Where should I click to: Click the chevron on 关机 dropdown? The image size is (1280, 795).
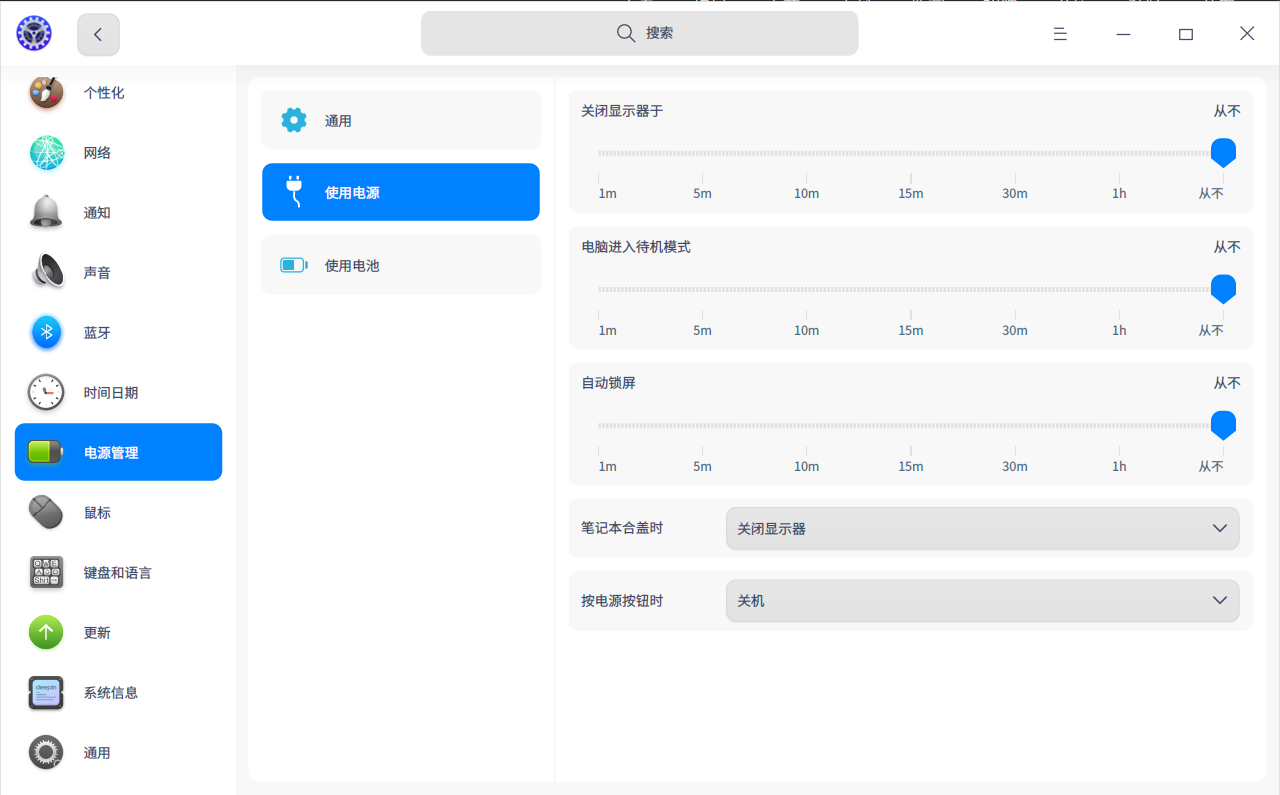[1219, 601]
